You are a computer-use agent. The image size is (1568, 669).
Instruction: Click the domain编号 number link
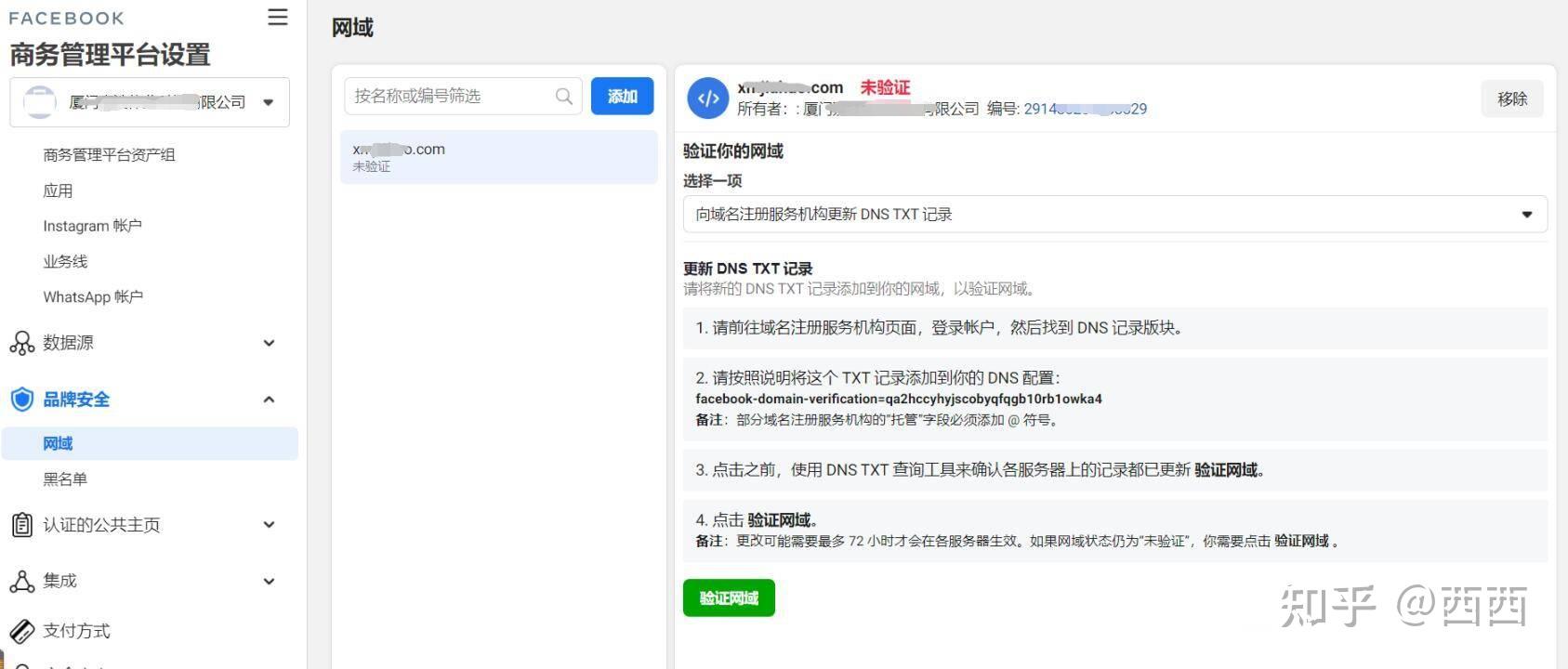point(1085,109)
